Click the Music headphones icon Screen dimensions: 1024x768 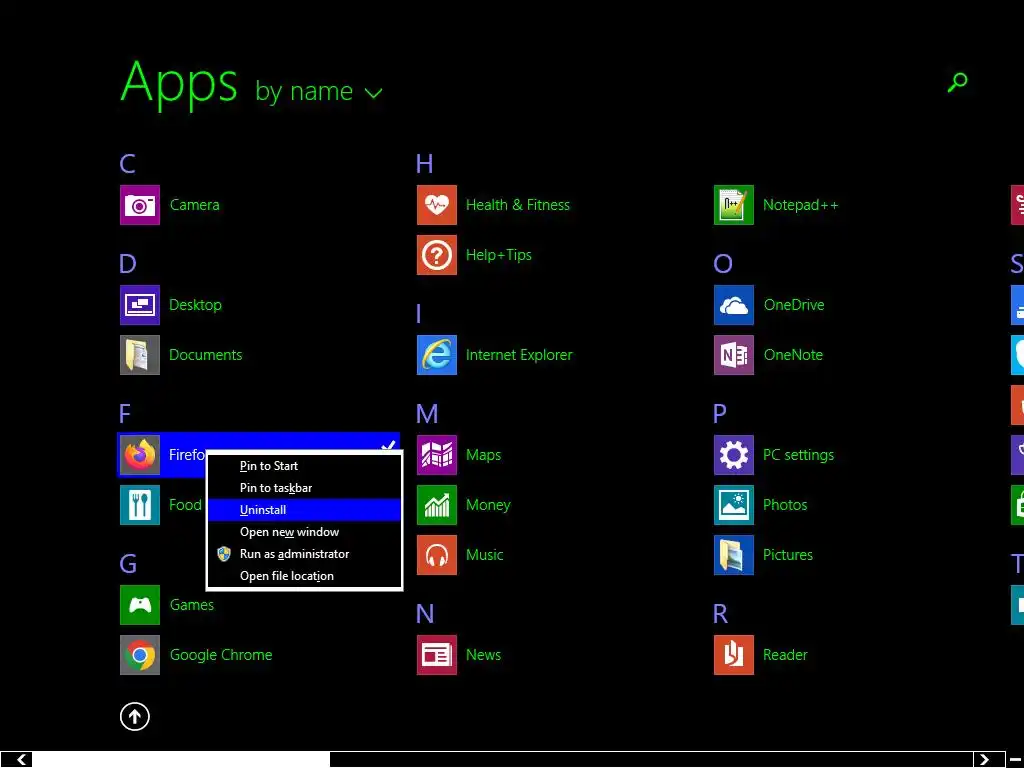(x=437, y=555)
